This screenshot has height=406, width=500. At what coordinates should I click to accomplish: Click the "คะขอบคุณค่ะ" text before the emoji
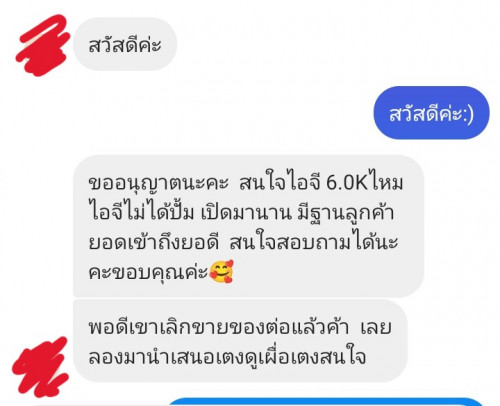pyautogui.click(x=148, y=273)
